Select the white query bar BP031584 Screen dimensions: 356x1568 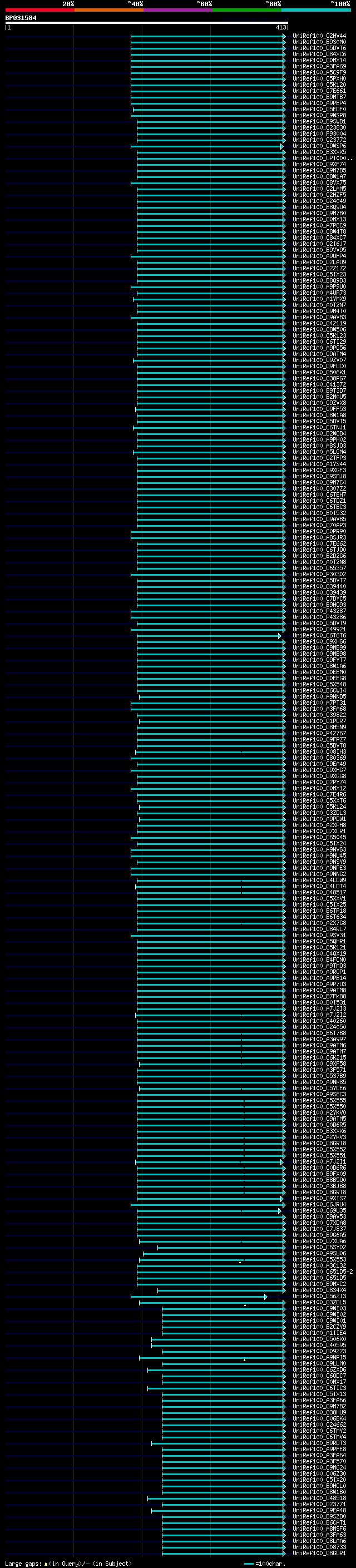pyautogui.click(x=147, y=23)
